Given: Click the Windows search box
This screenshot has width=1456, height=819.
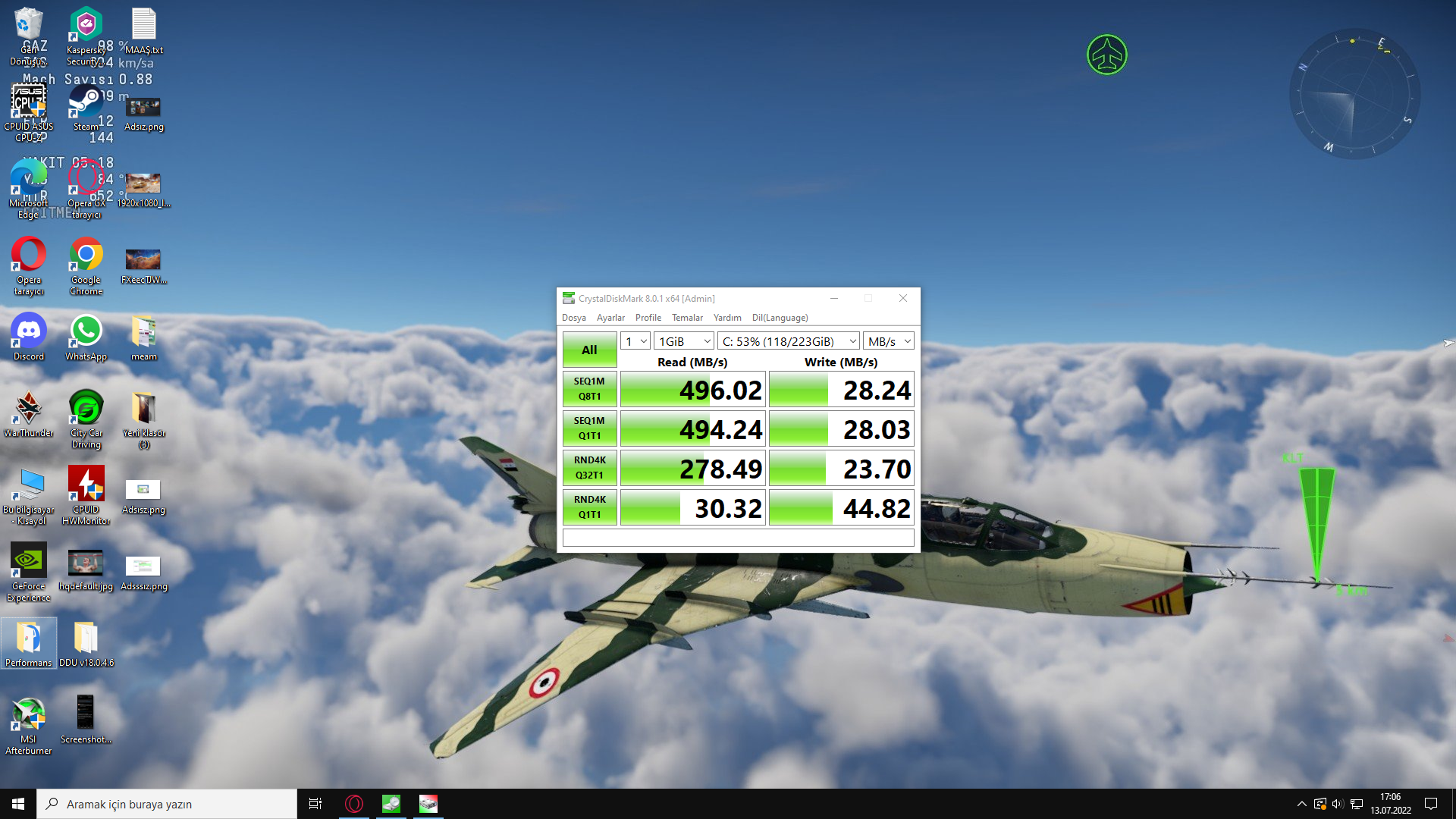Looking at the screenshot, I should point(167,804).
